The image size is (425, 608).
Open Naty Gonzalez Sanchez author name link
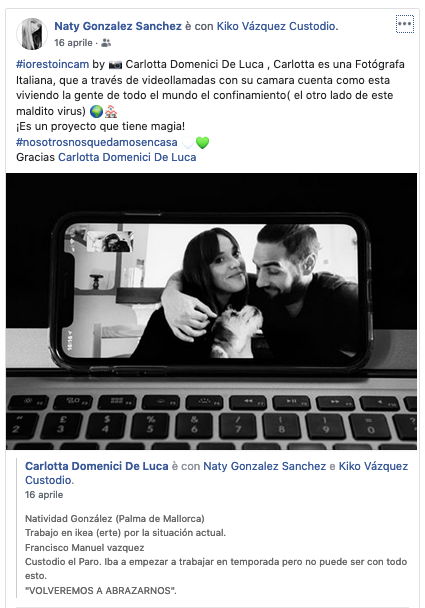(117, 26)
